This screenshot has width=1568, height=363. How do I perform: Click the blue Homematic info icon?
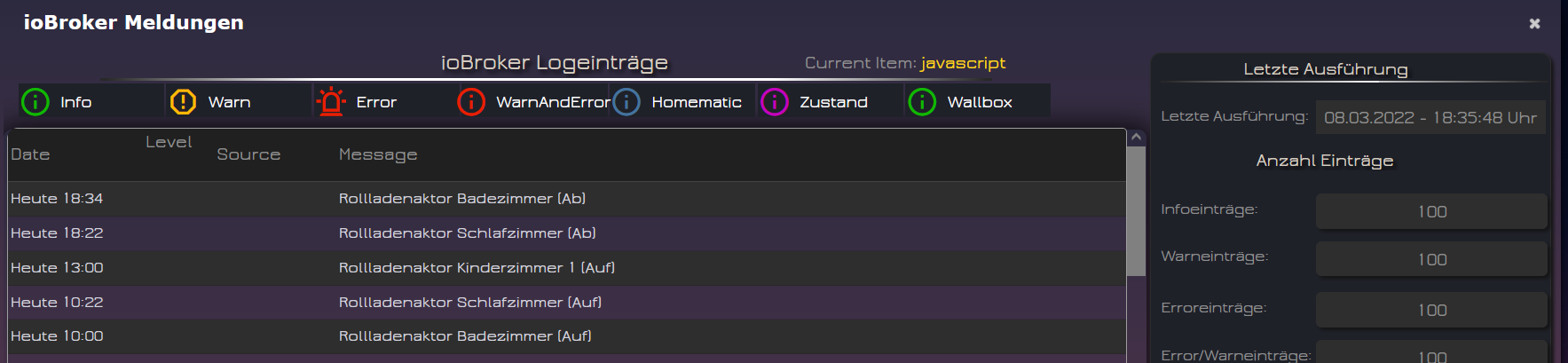pos(626,102)
